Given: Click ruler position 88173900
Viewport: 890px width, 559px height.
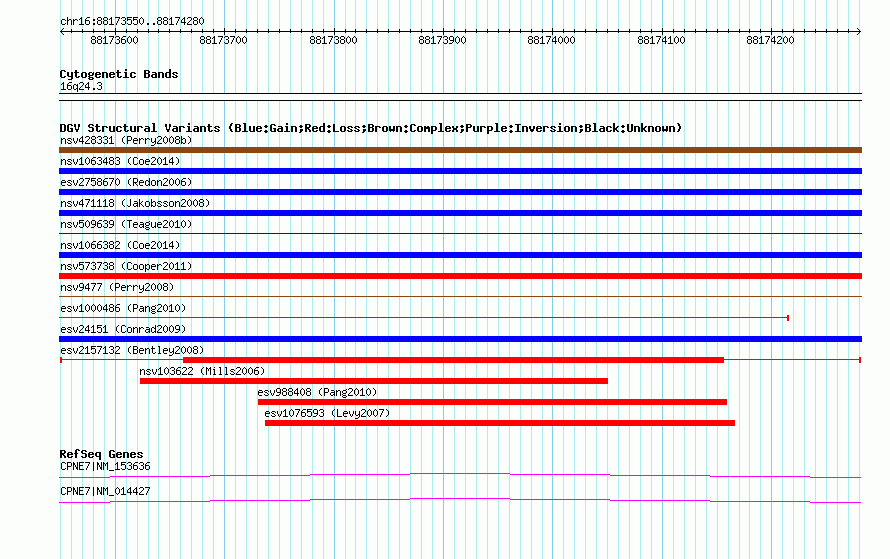Looking at the screenshot, I should (442, 40).
